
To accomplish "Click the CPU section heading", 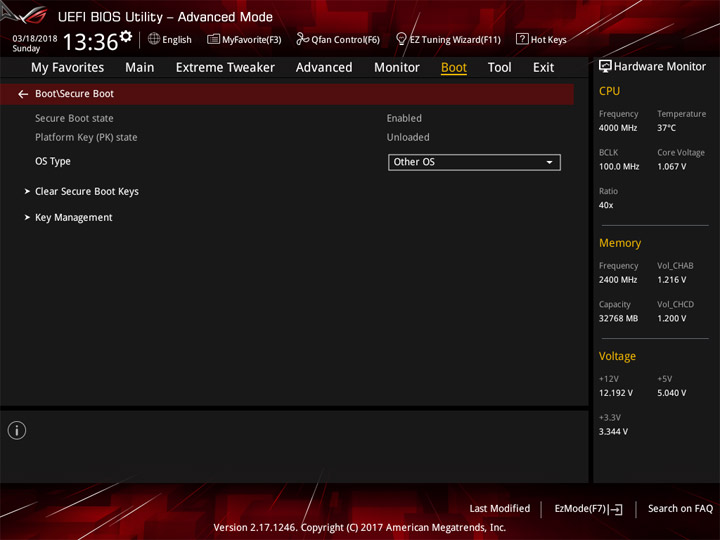I will [609, 91].
